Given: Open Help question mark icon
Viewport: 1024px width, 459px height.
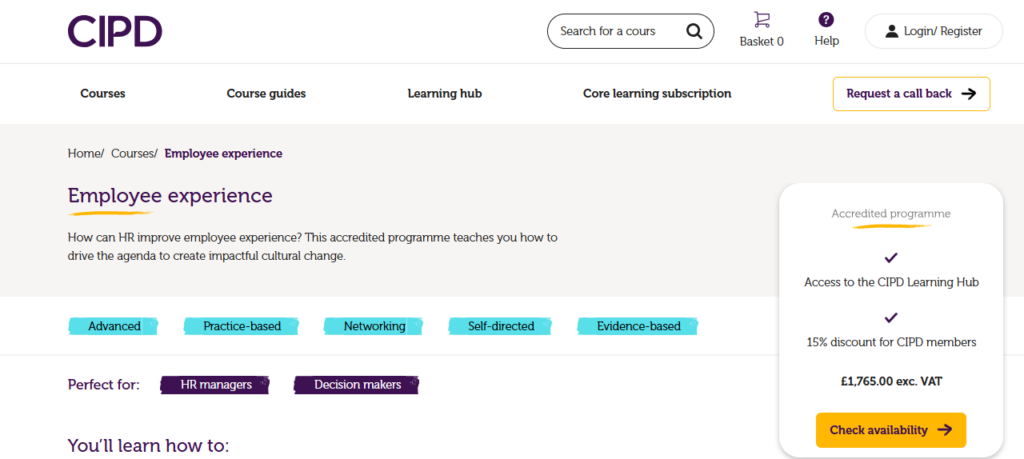Looking at the screenshot, I should (x=826, y=20).
